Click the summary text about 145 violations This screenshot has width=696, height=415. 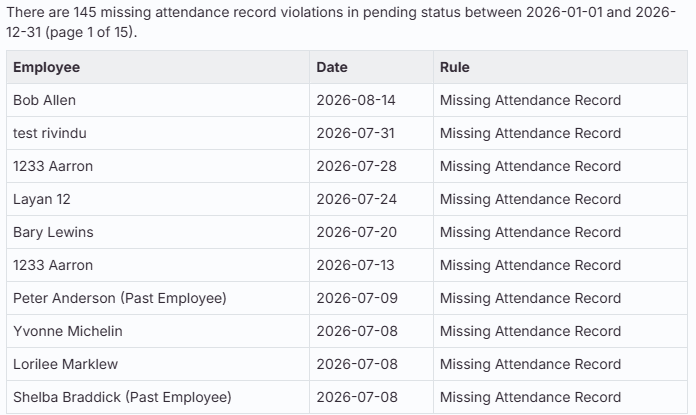pyautogui.click(x=341, y=22)
